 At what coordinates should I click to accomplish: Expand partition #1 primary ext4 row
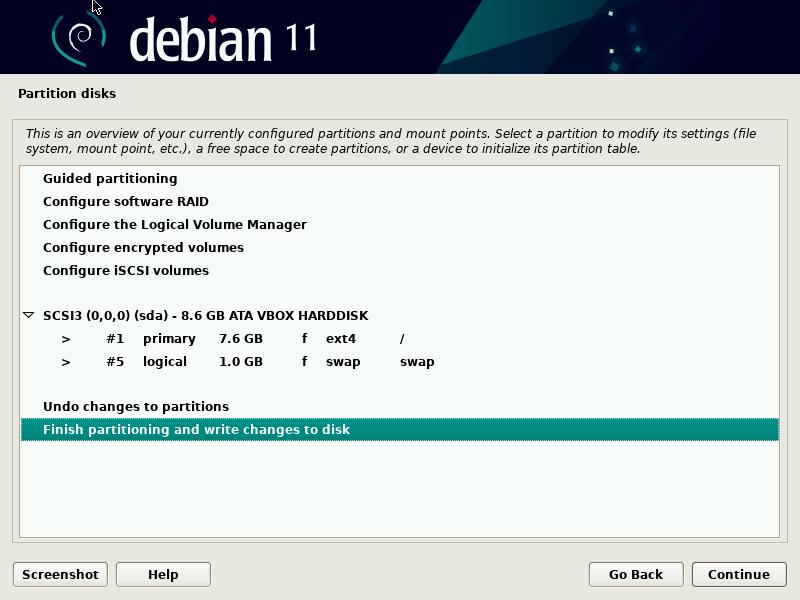click(64, 338)
